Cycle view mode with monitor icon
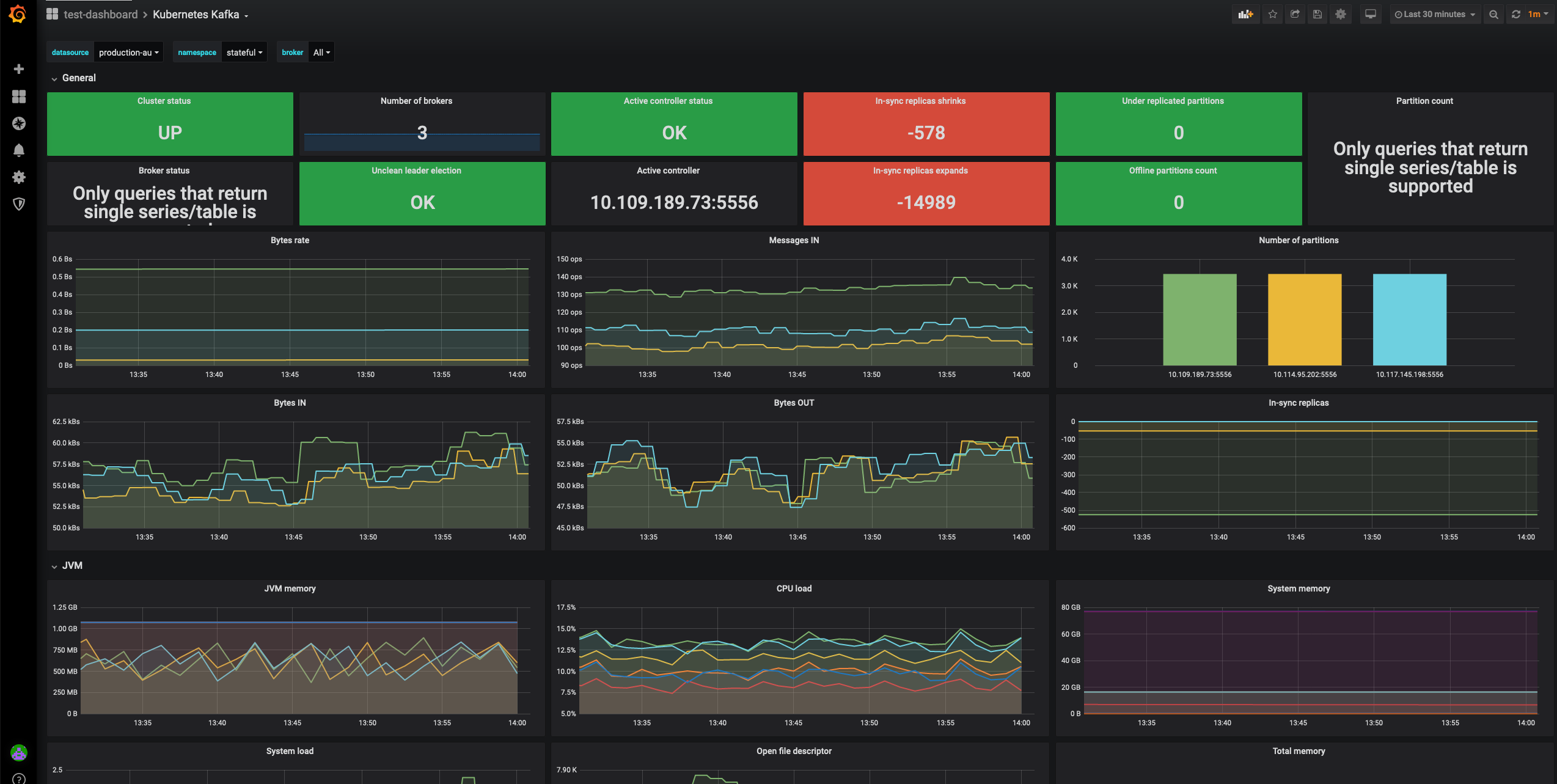The width and height of the screenshot is (1557, 784). tap(1371, 14)
